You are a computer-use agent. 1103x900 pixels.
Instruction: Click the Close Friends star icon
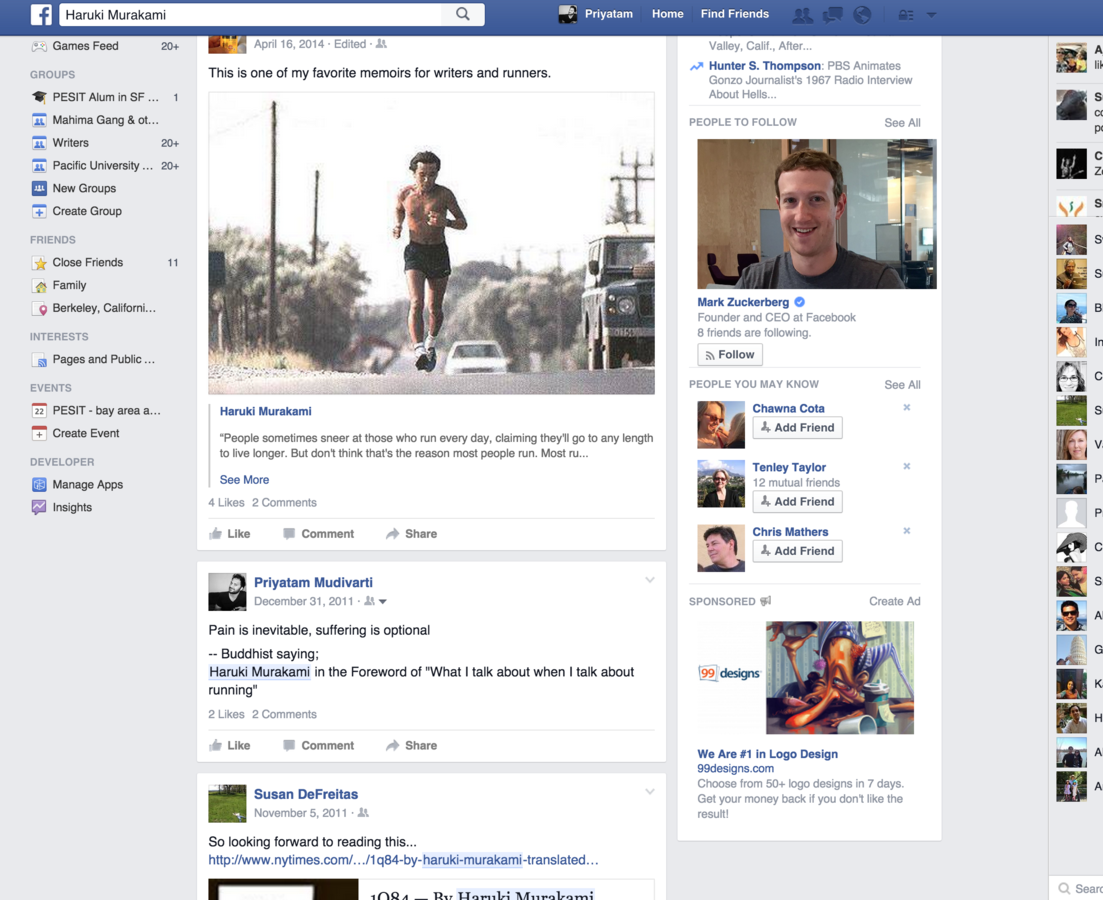(x=39, y=262)
